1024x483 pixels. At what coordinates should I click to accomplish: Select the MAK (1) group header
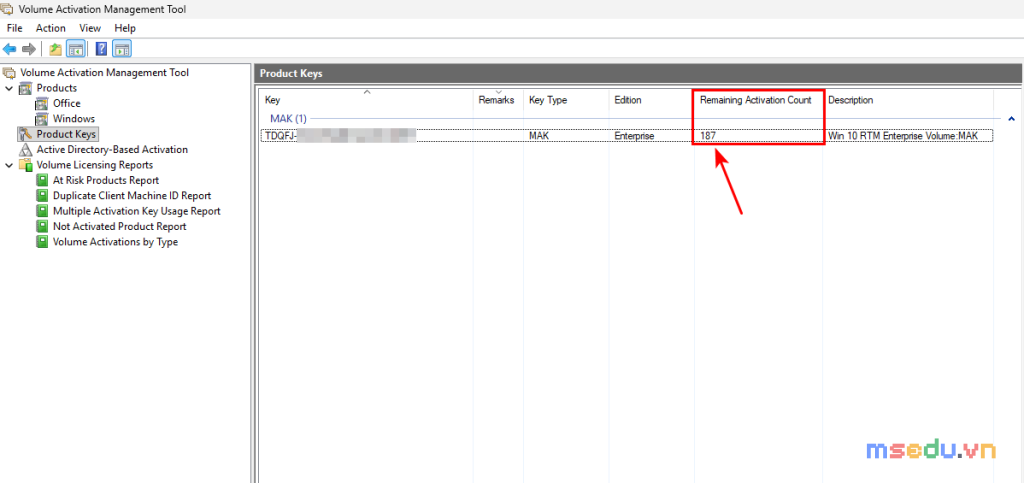point(288,119)
